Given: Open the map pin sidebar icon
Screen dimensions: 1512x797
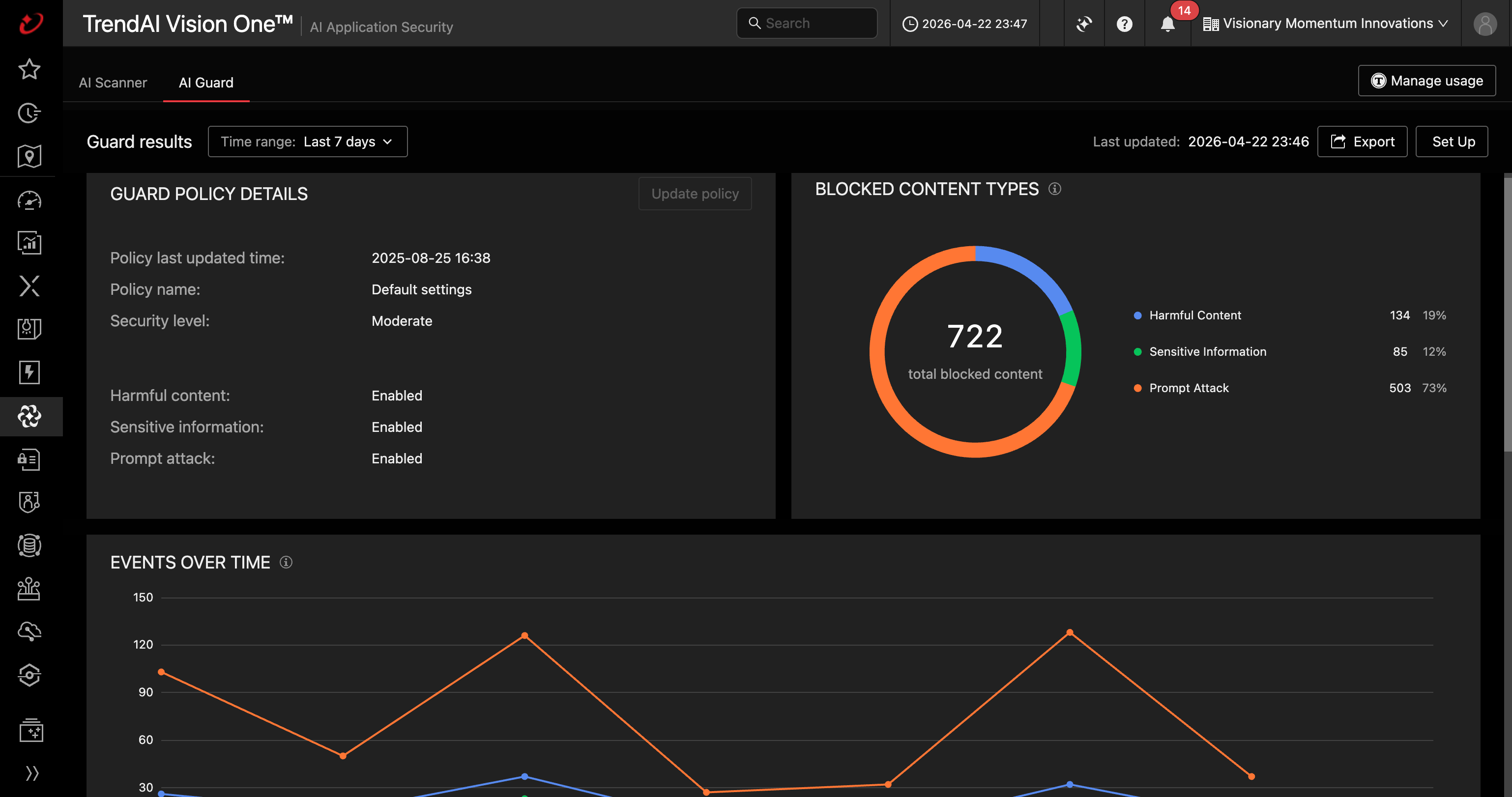Looking at the screenshot, I should (29, 156).
